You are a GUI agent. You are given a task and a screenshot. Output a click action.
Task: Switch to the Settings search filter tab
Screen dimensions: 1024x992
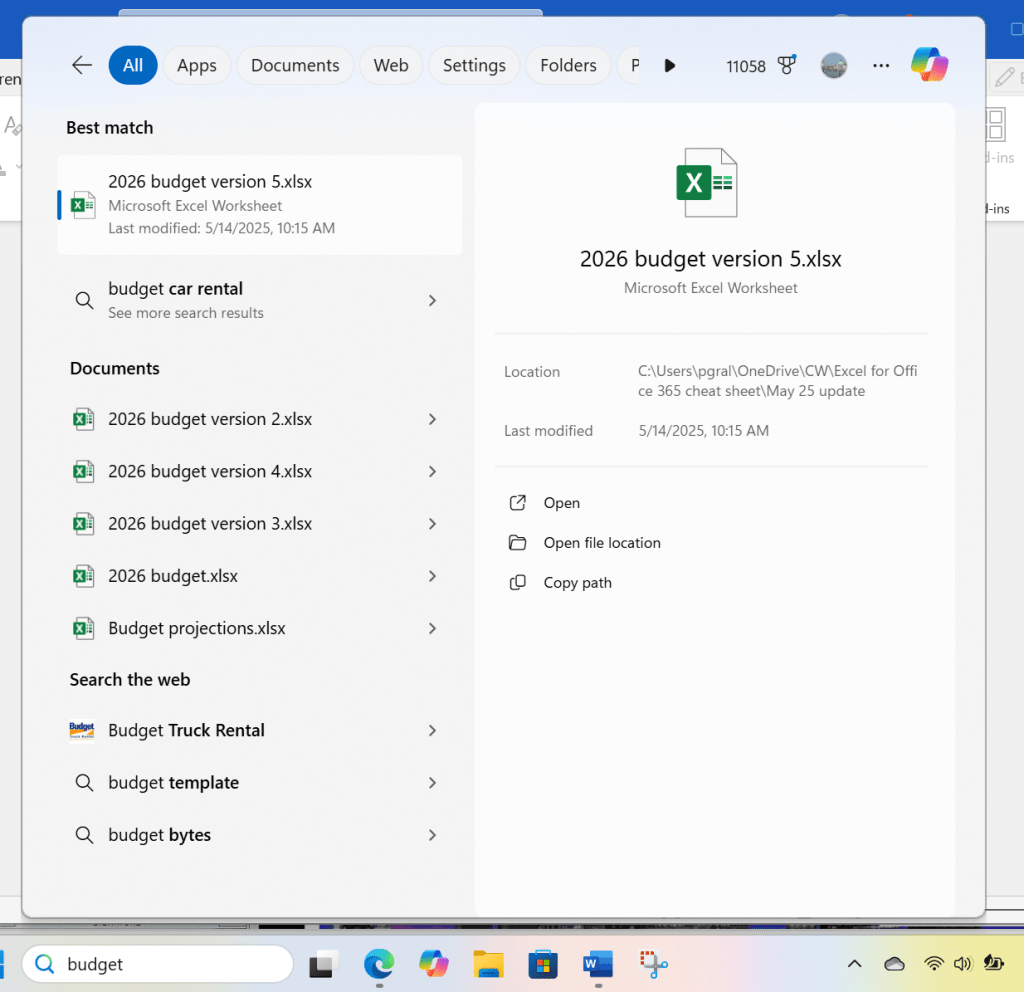[473, 65]
